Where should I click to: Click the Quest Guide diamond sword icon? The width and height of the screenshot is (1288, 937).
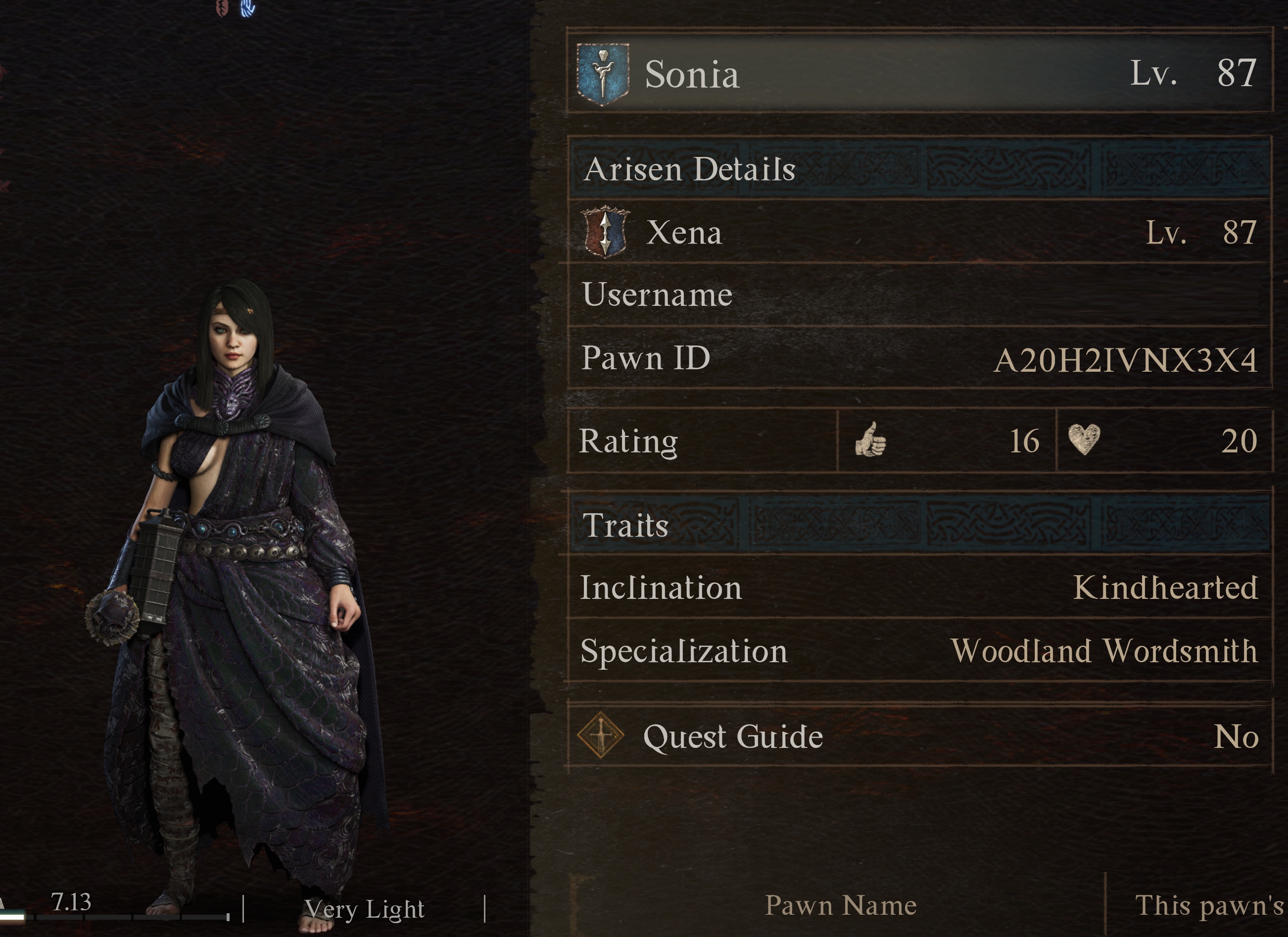coord(600,735)
